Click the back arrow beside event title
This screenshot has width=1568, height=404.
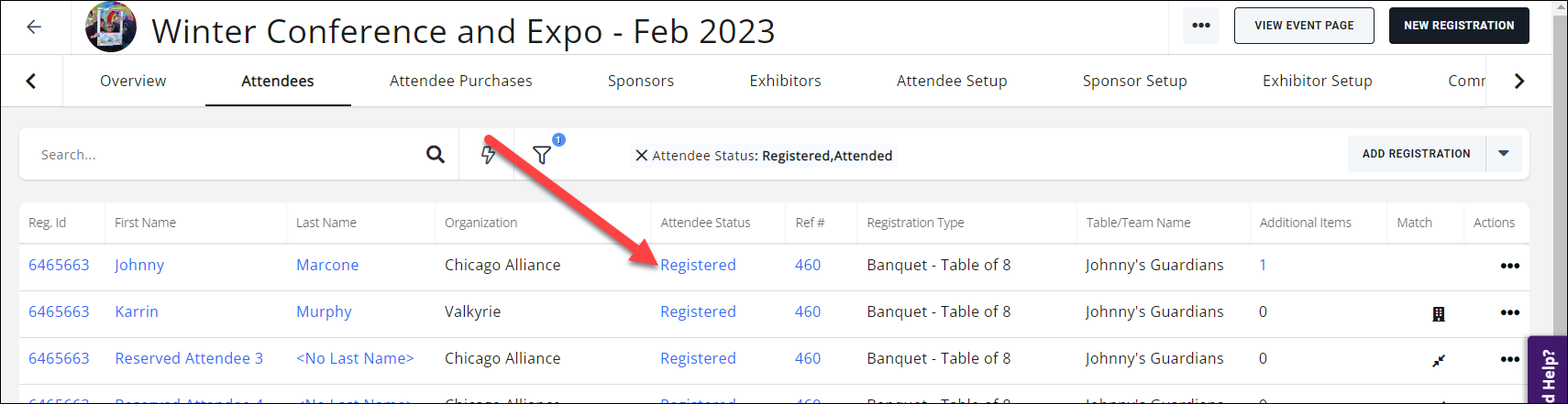pos(34,27)
